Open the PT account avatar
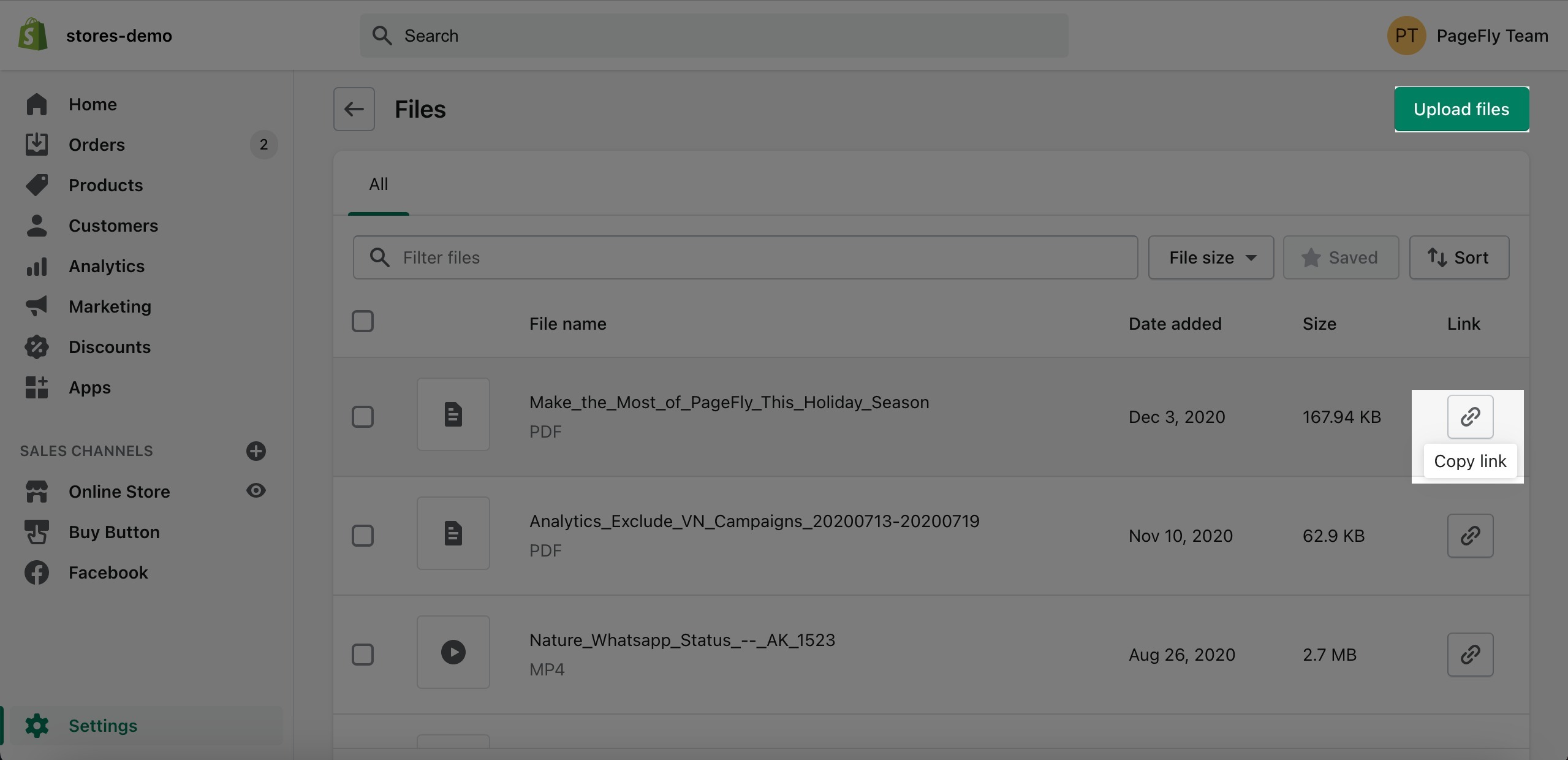Image resolution: width=1568 pixels, height=760 pixels. 1406,36
